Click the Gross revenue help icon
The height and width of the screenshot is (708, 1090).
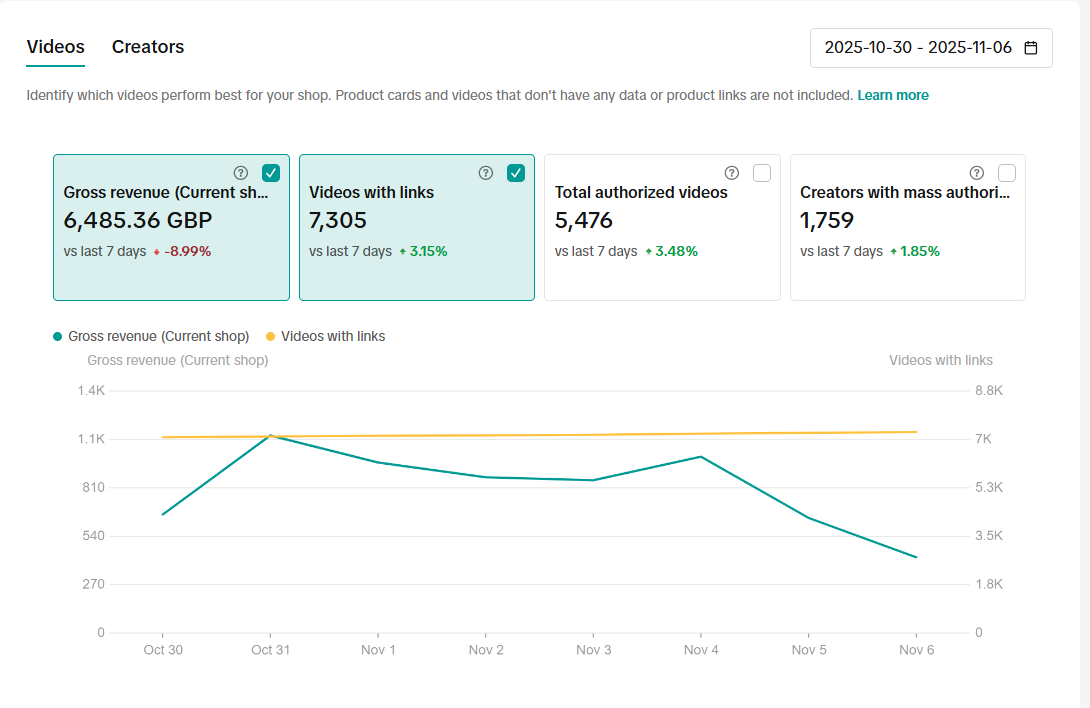241,172
